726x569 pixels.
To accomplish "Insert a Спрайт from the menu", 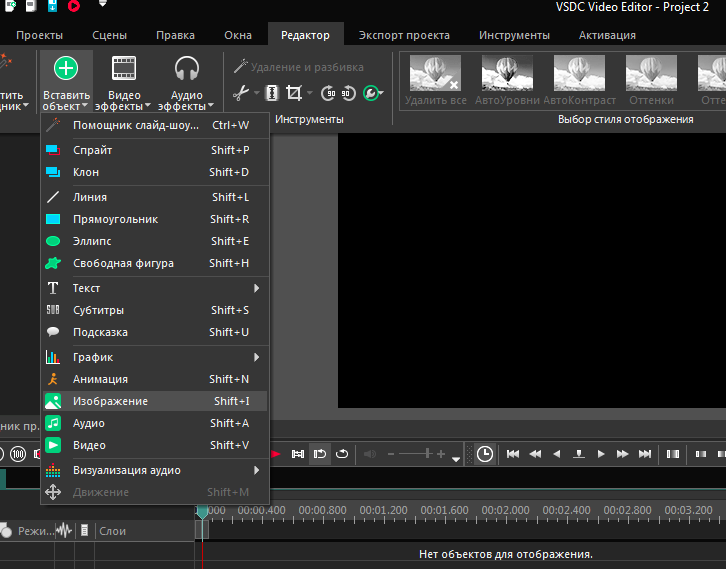I will pos(155,150).
